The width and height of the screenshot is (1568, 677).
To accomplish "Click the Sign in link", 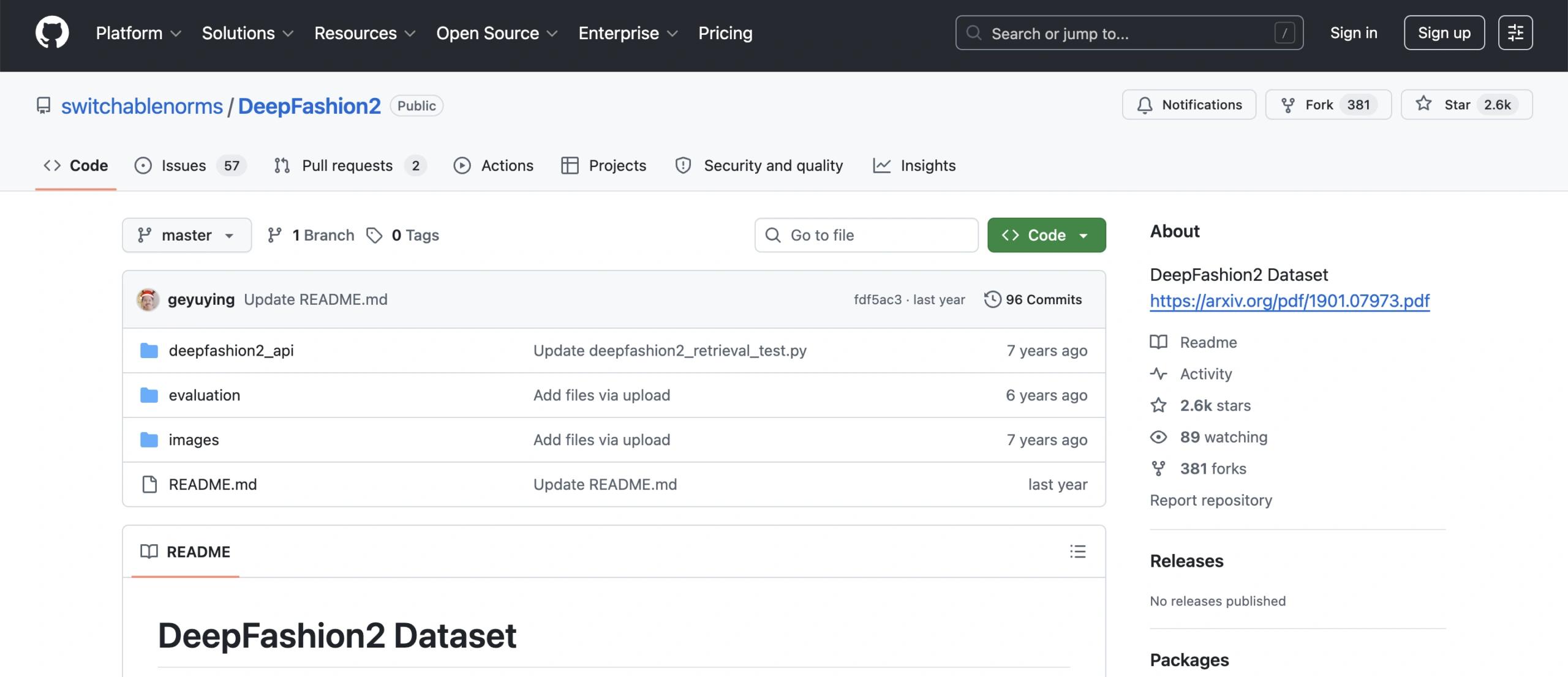I will click(x=1354, y=33).
